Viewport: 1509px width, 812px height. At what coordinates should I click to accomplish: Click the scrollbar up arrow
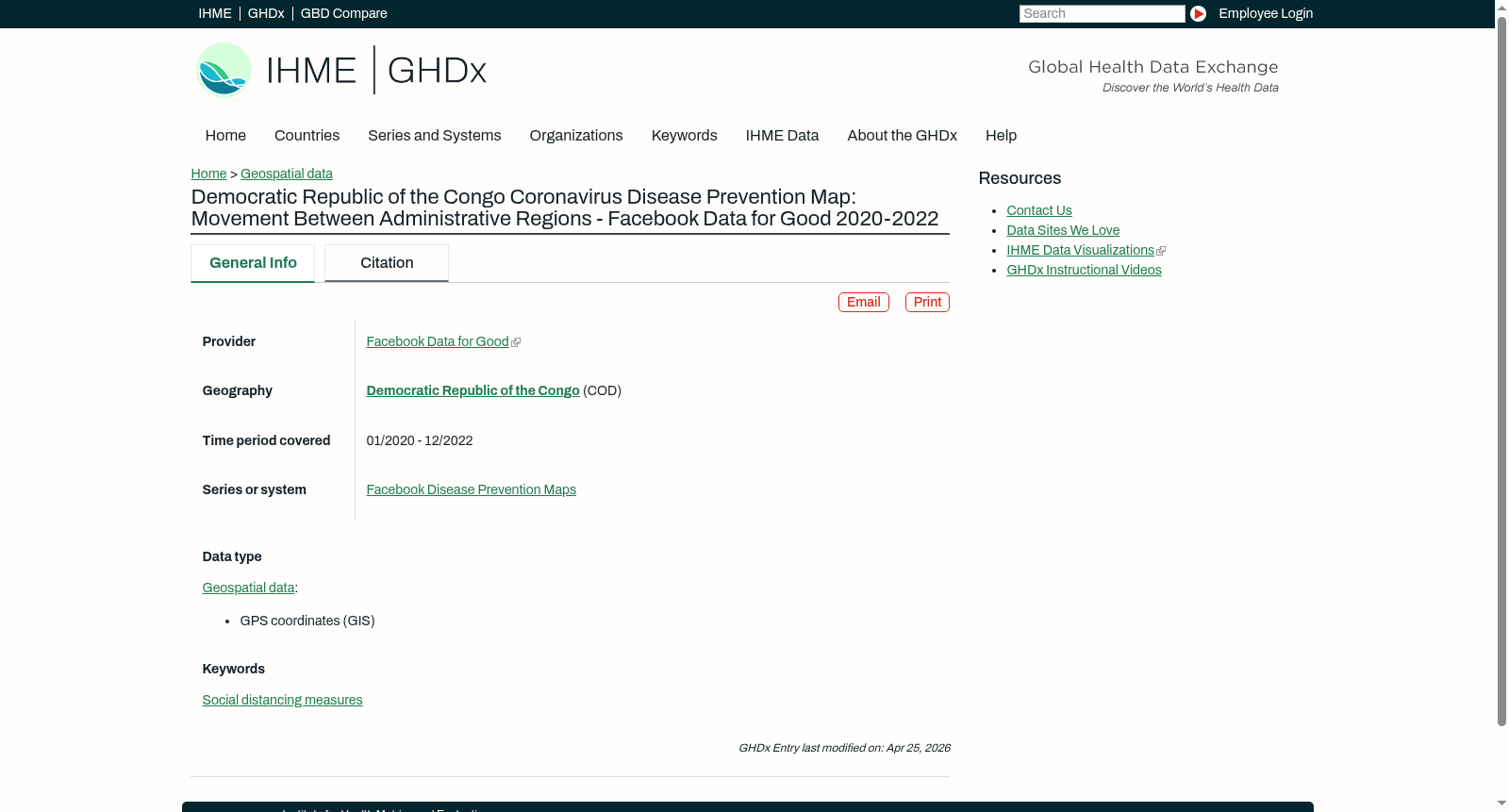tap(1501, 7)
